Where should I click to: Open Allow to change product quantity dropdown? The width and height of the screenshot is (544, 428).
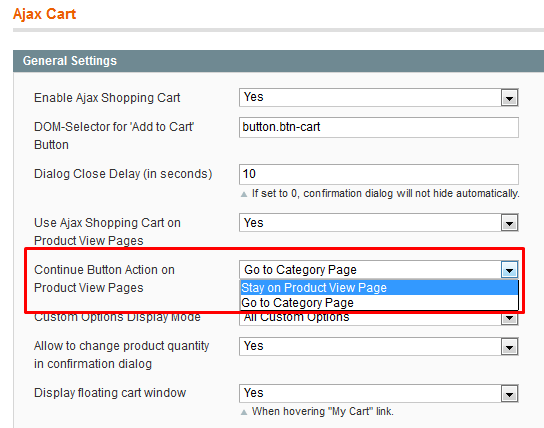pyautogui.click(x=379, y=346)
